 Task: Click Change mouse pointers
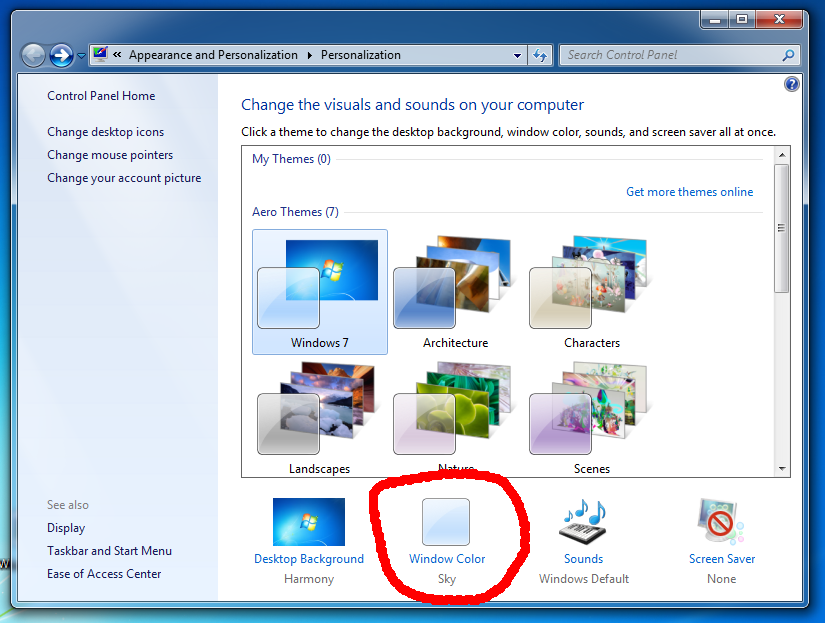click(x=110, y=154)
